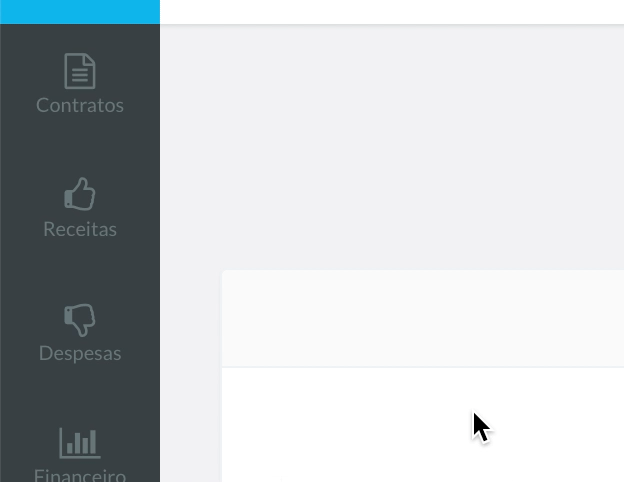Choose the Despesas text label
Image resolution: width=624 pixels, height=482 pixels.
point(80,353)
